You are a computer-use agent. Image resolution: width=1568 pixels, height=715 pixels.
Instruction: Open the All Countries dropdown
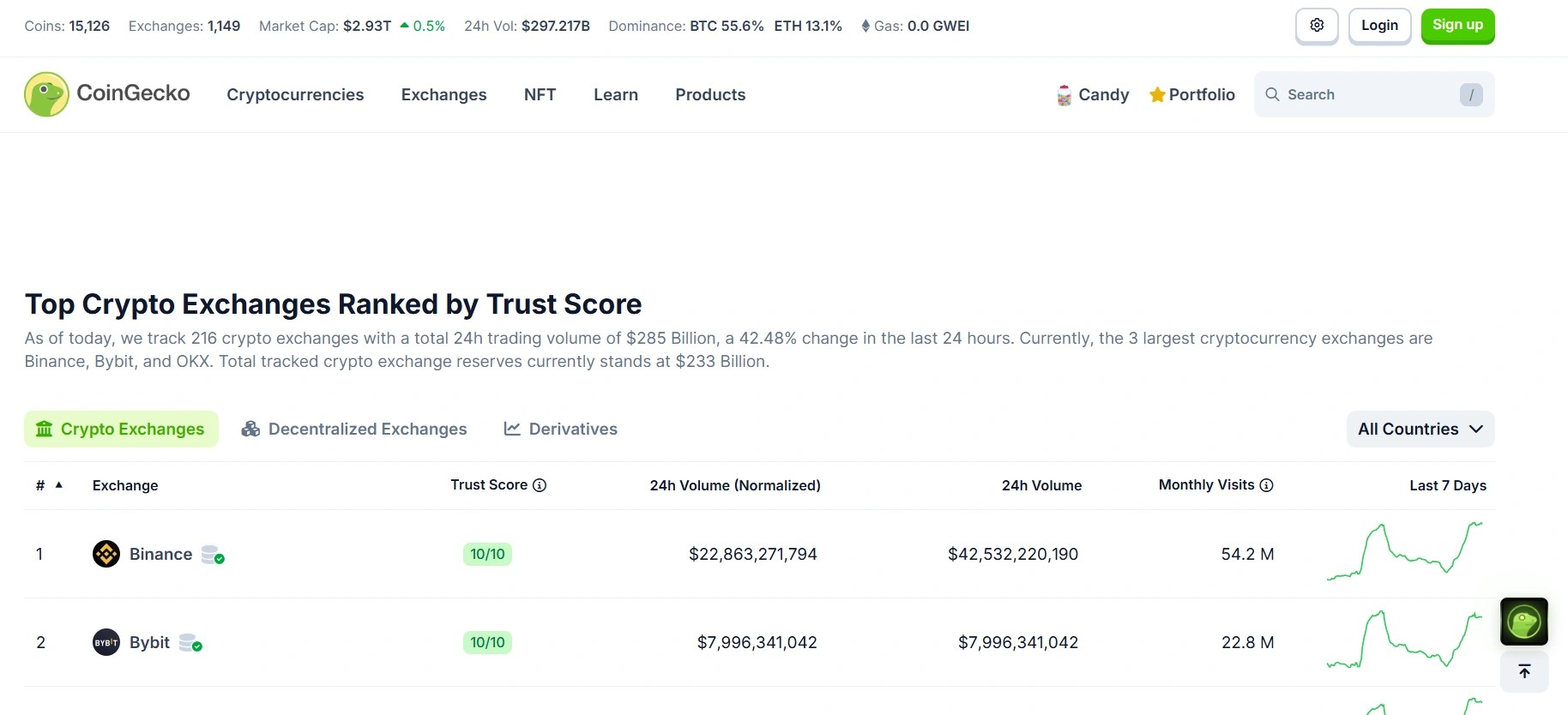[1420, 430]
